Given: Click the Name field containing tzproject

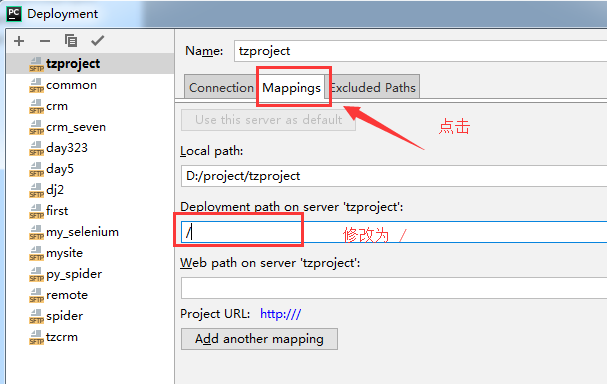Looking at the screenshot, I should 420,51.
